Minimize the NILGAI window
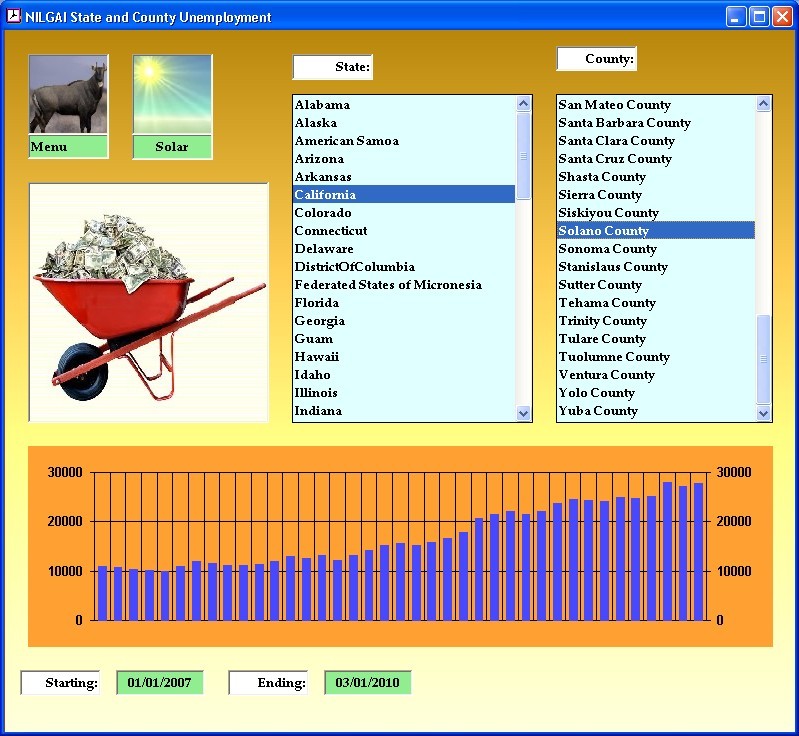 pos(736,17)
